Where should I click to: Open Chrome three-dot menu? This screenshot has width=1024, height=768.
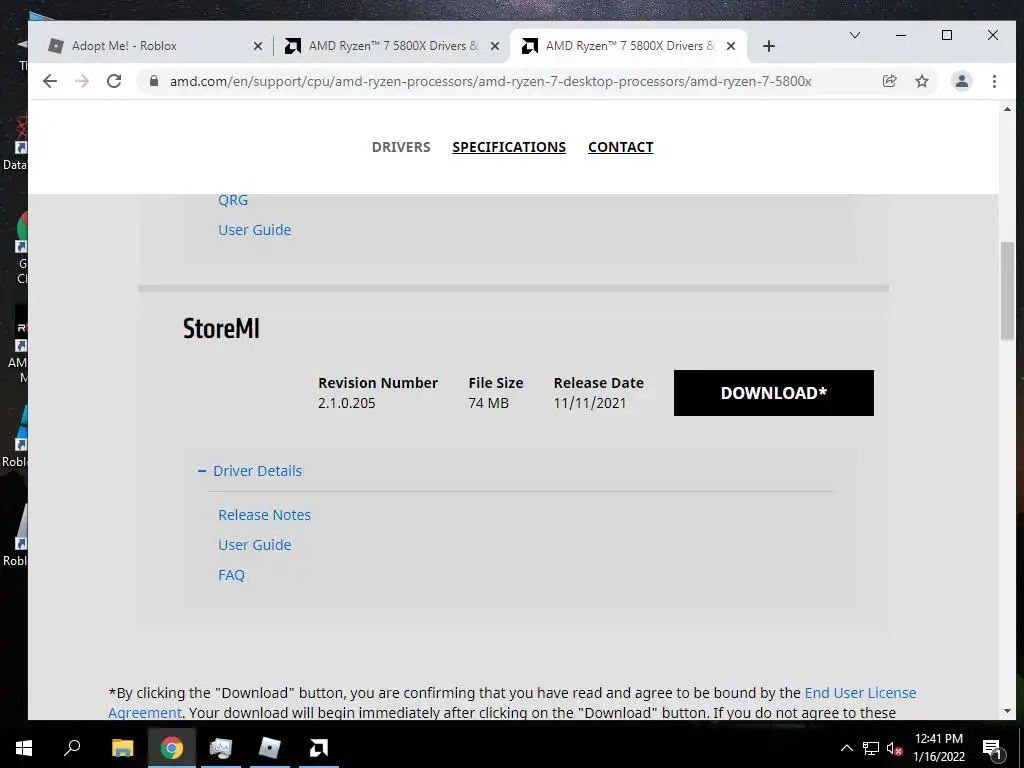tap(994, 81)
